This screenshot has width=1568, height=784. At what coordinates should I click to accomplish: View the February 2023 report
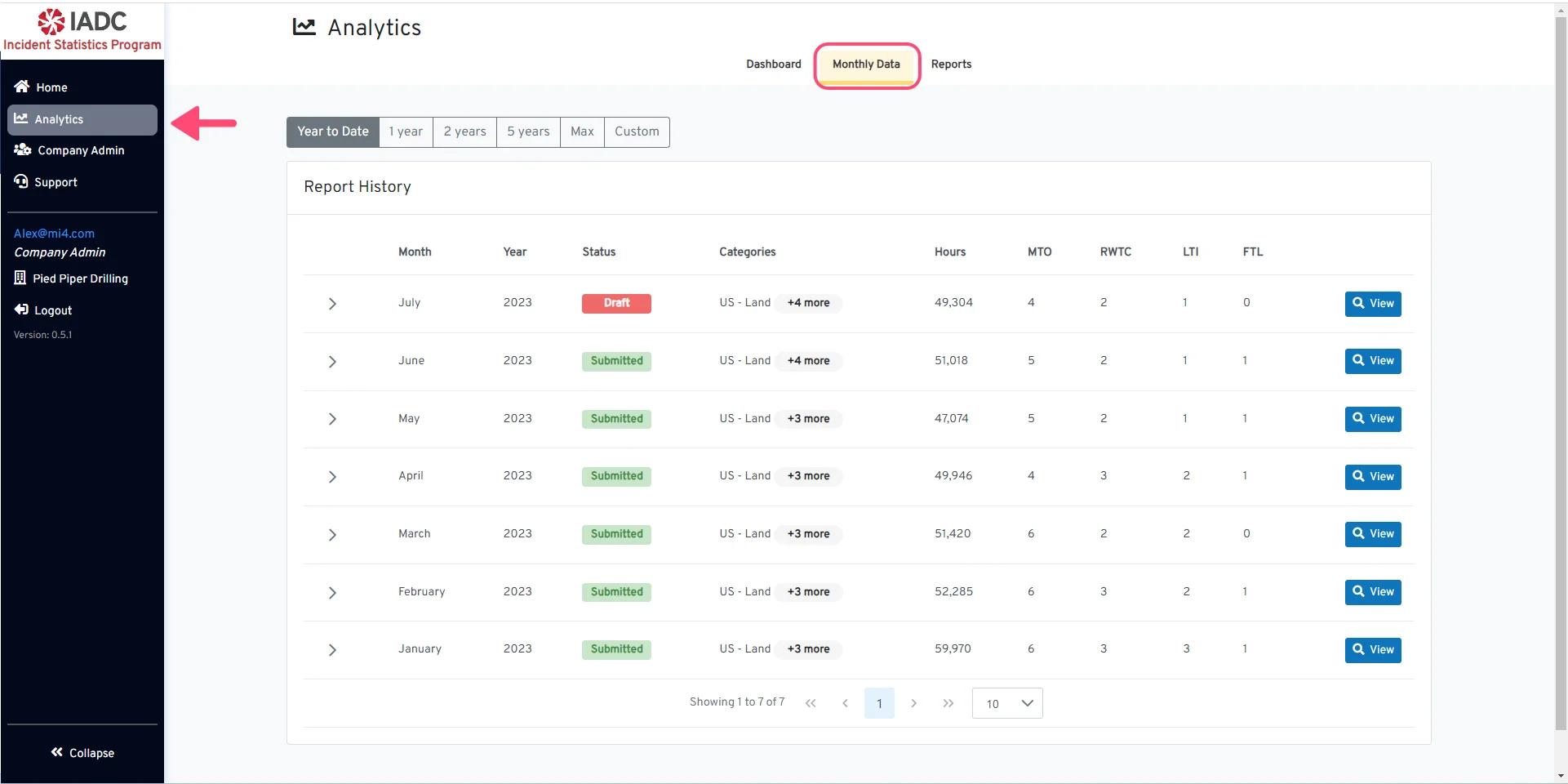pyautogui.click(x=1373, y=592)
